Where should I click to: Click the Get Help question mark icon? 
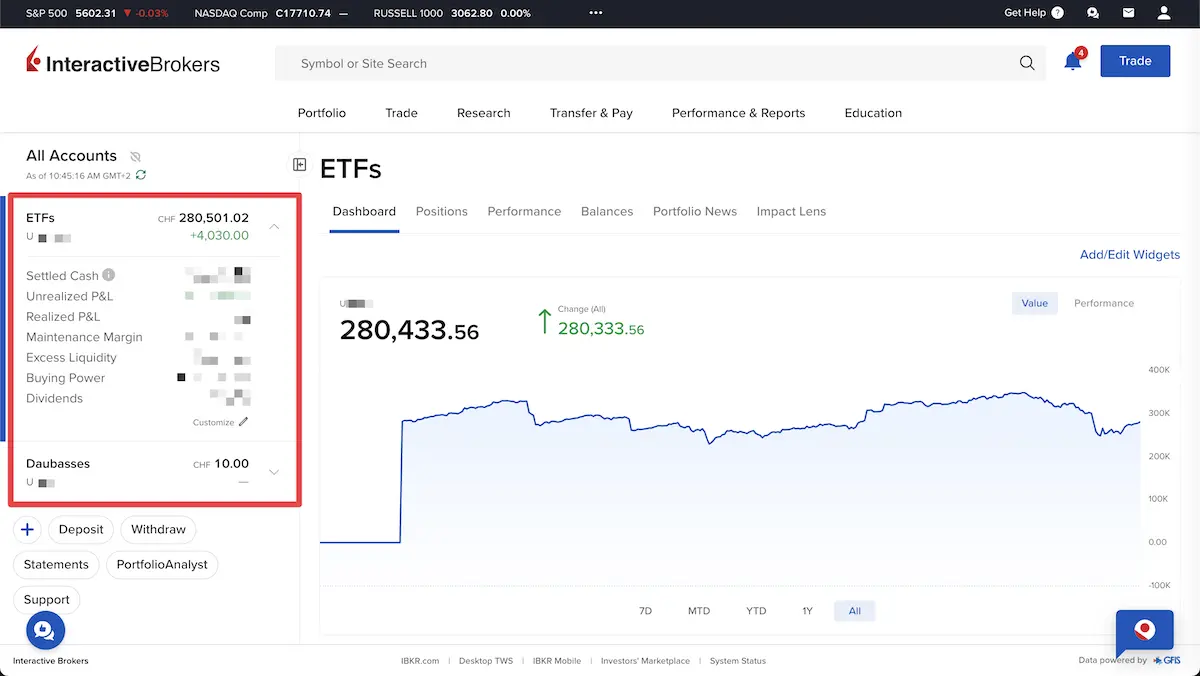click(1058, 13)
